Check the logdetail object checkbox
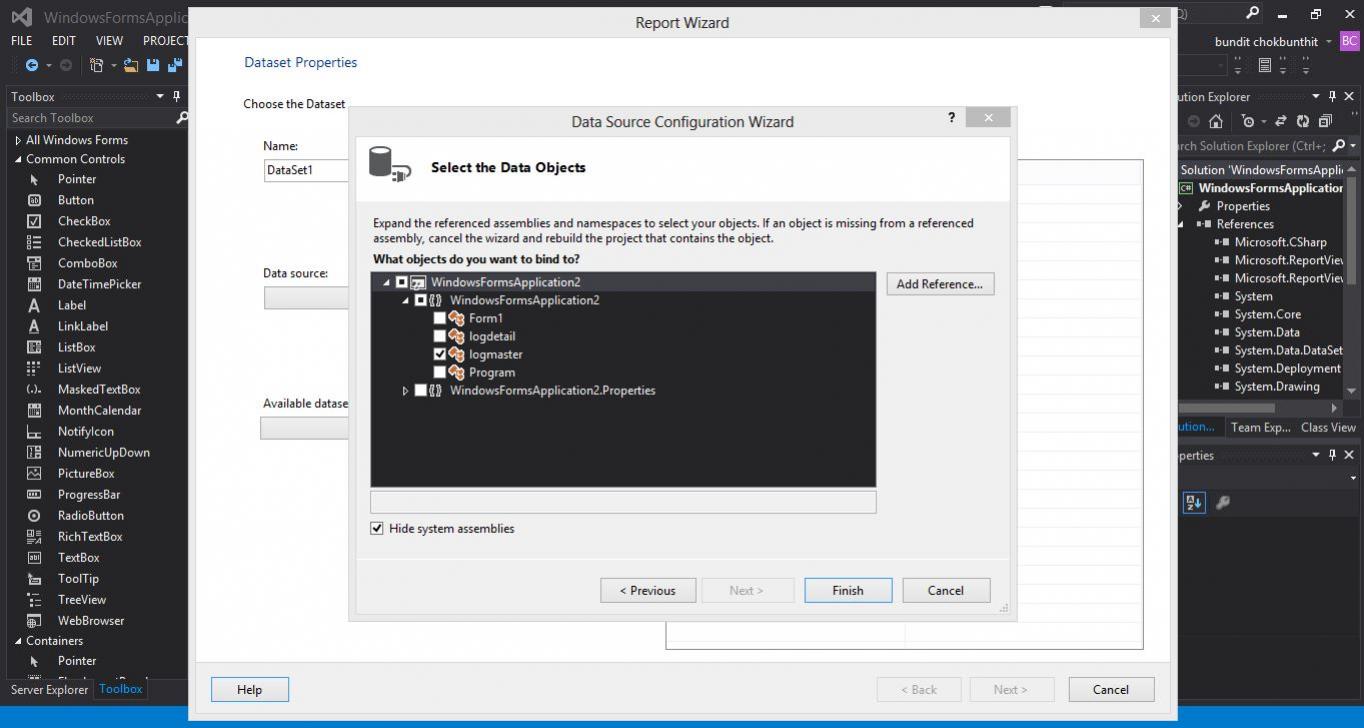 point(439,336)
